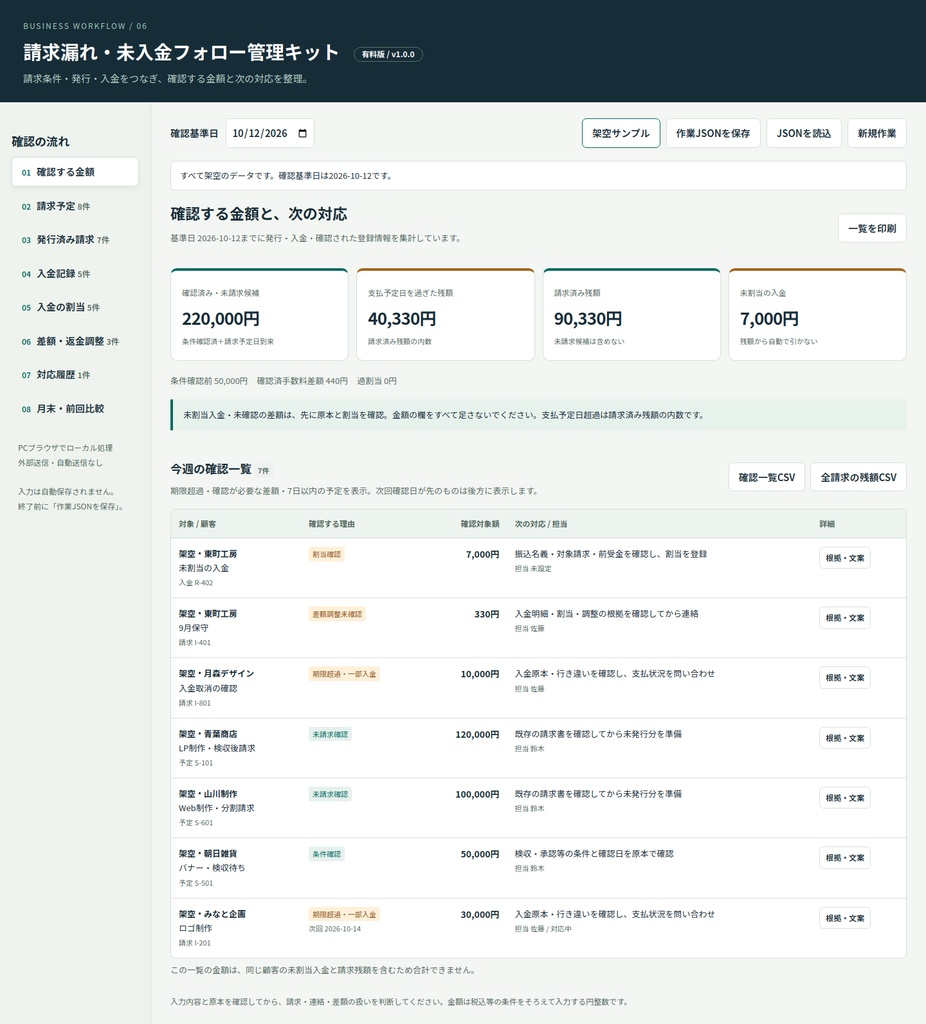926x1024 pixels.
Task: Open 07 対応履歴 section
Action: click(75, 375)
